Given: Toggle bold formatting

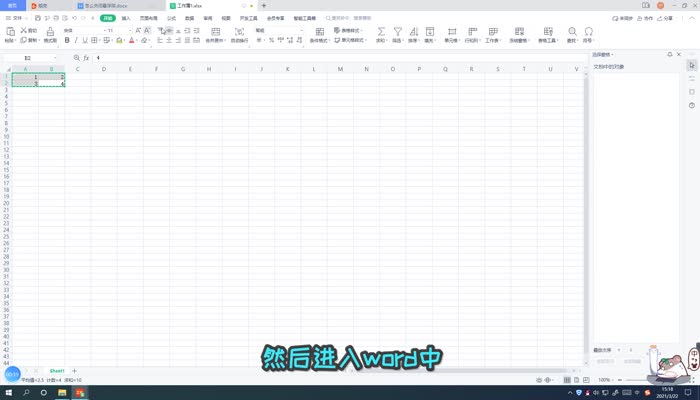Looking at the screenshot, I should click(67, 40).
